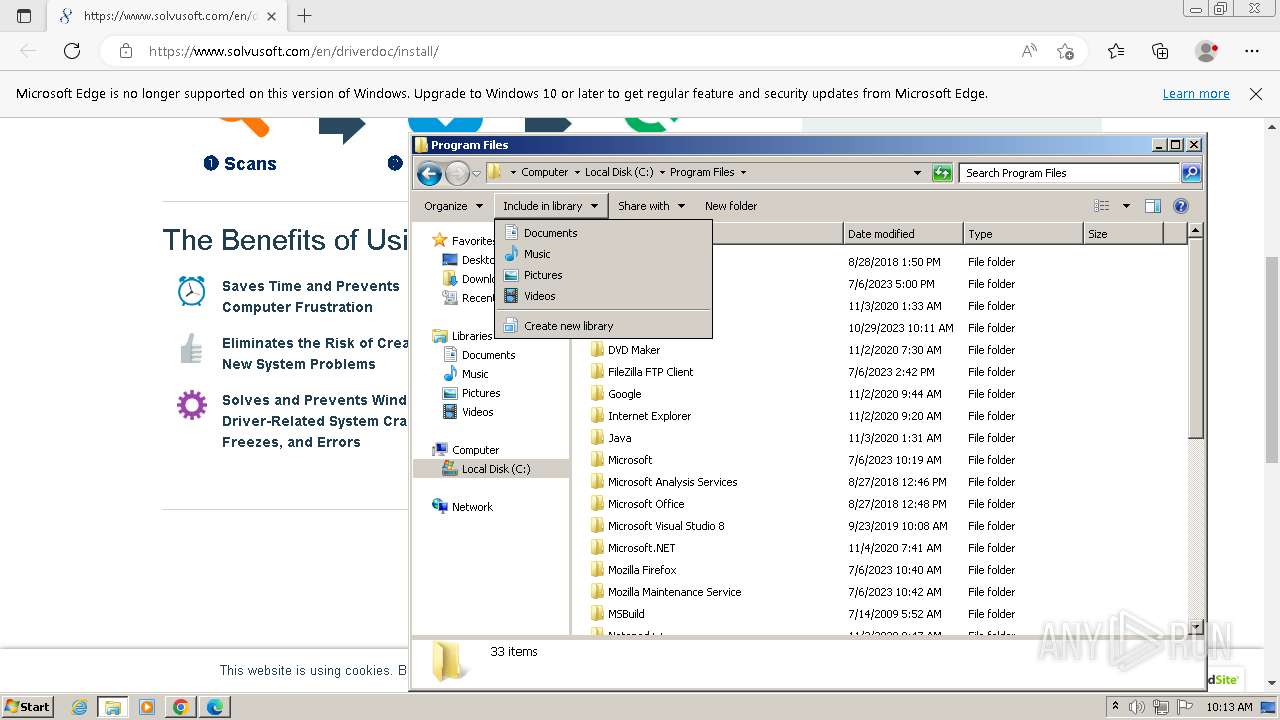This screenshot has height=720, width=1280.
Task: Add this page to Edge favorites
Action: pyautogui.click(x=1066, y=51)
